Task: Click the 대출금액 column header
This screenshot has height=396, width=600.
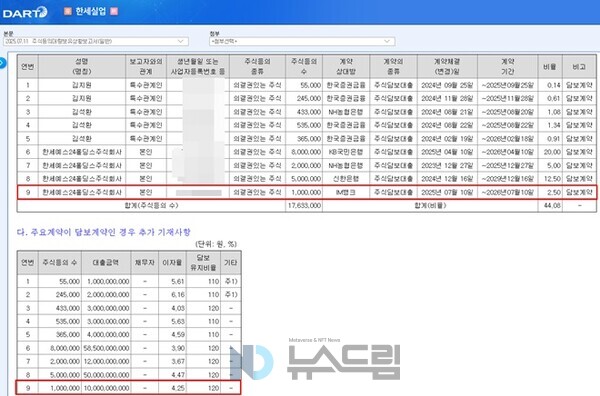Action: 106,262
